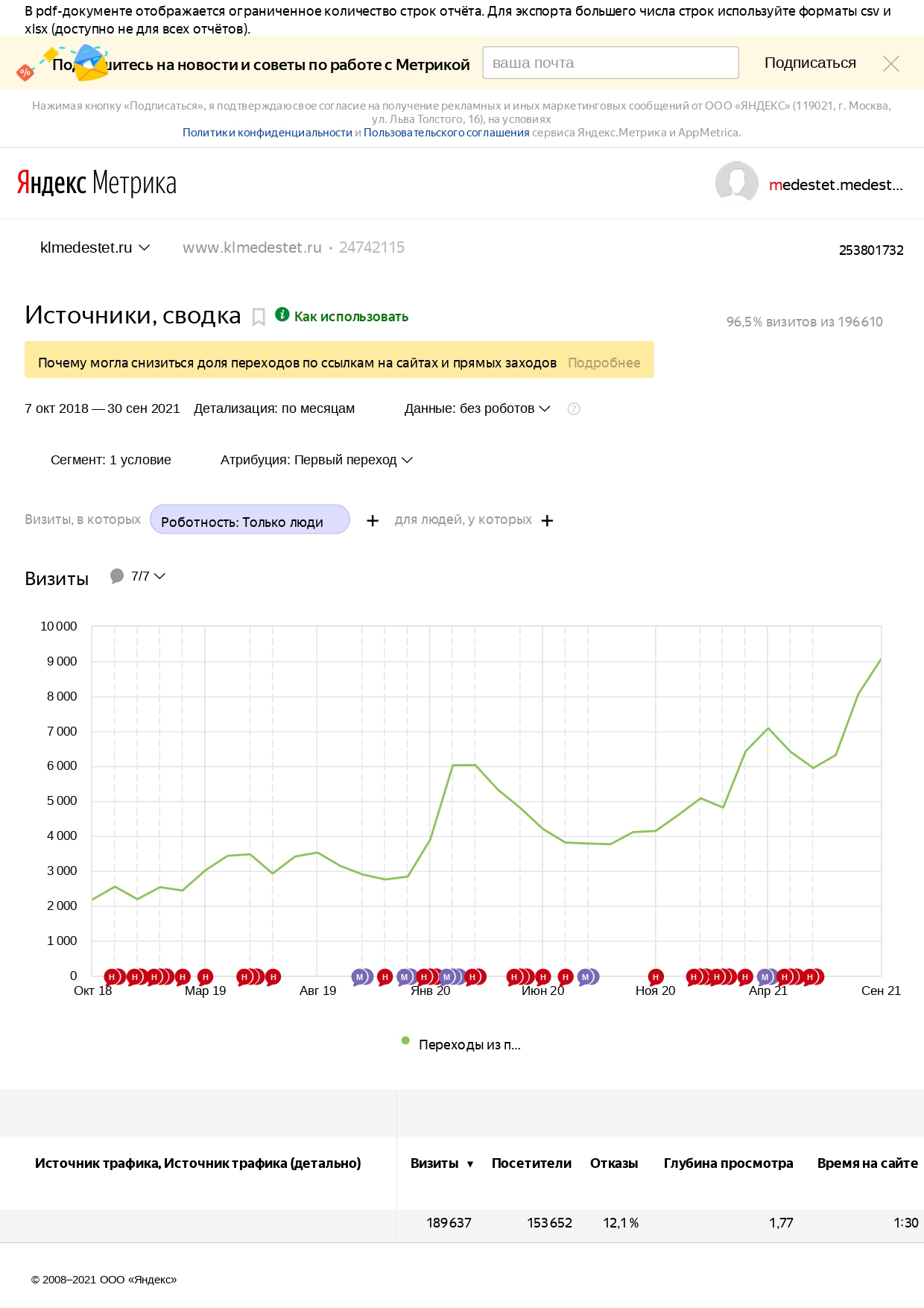Click the first red note marker at Окт 18
Screen dimensions: 924x1308
click(x=112, y=976)
